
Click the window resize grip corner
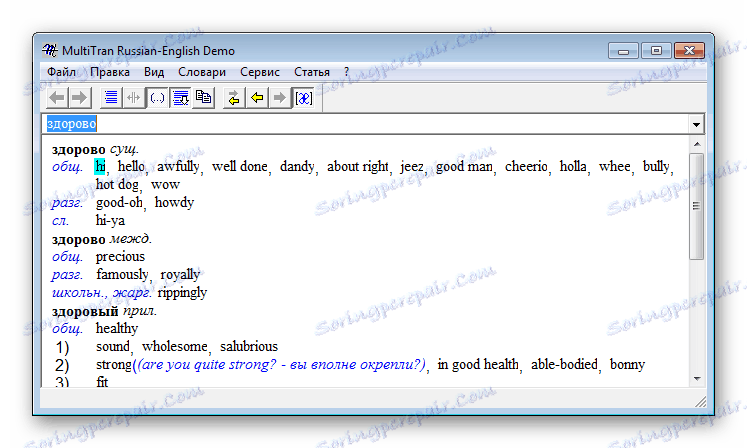coord(700,403)
